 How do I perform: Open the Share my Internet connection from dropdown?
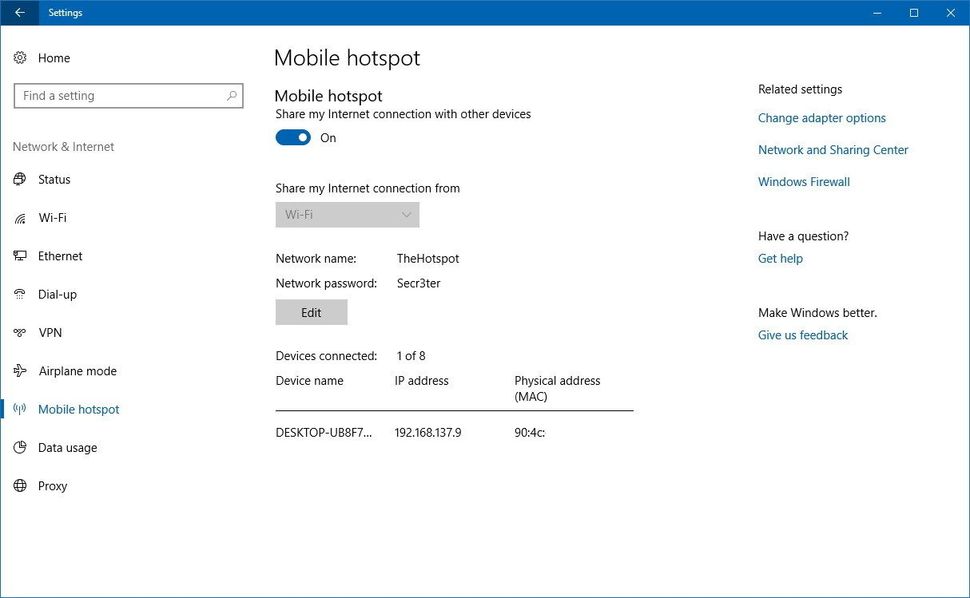[x=346, y=214]
